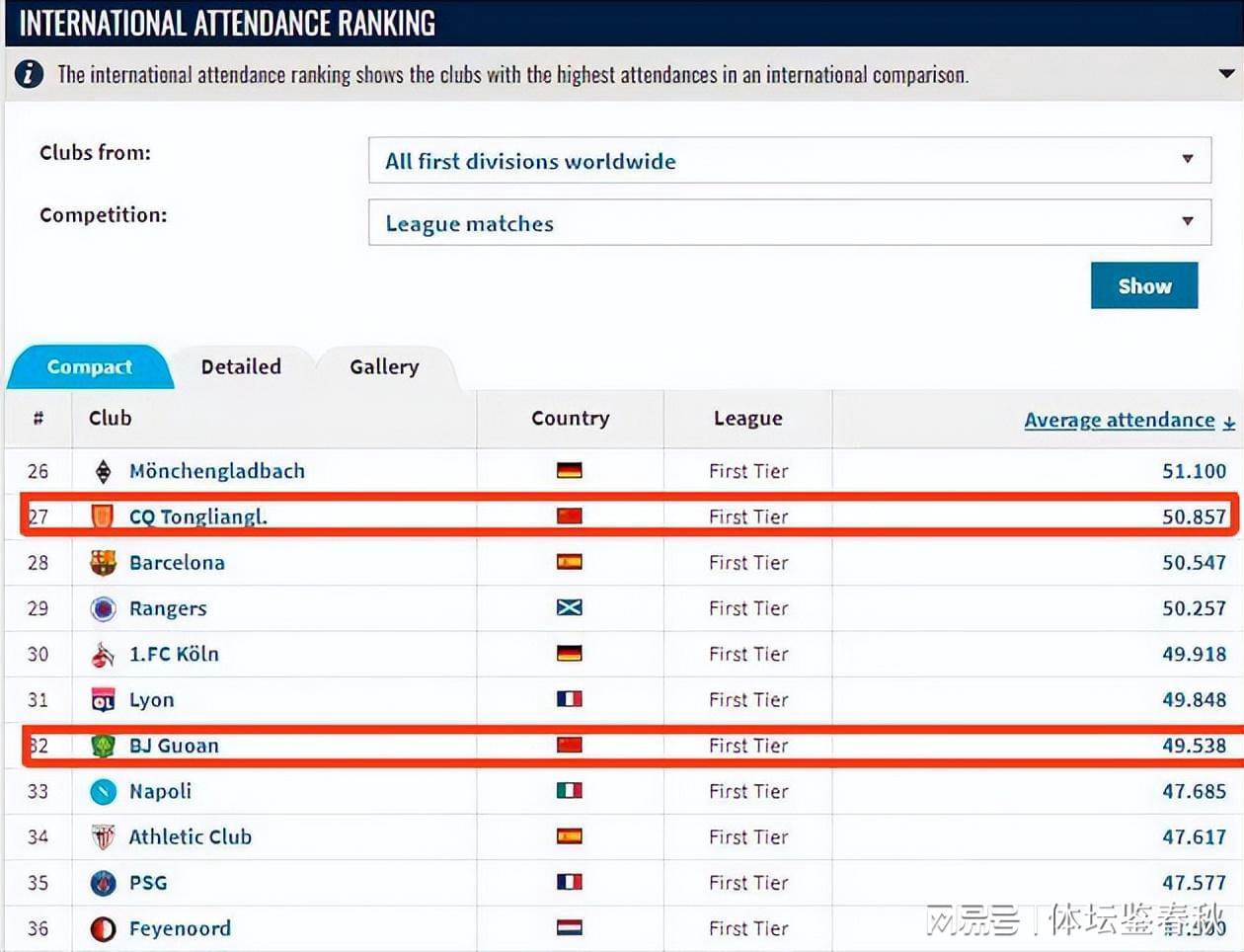Open the Feyenoord club link
The height and width of the screenshot is (952, 1244).
(180, 928)
